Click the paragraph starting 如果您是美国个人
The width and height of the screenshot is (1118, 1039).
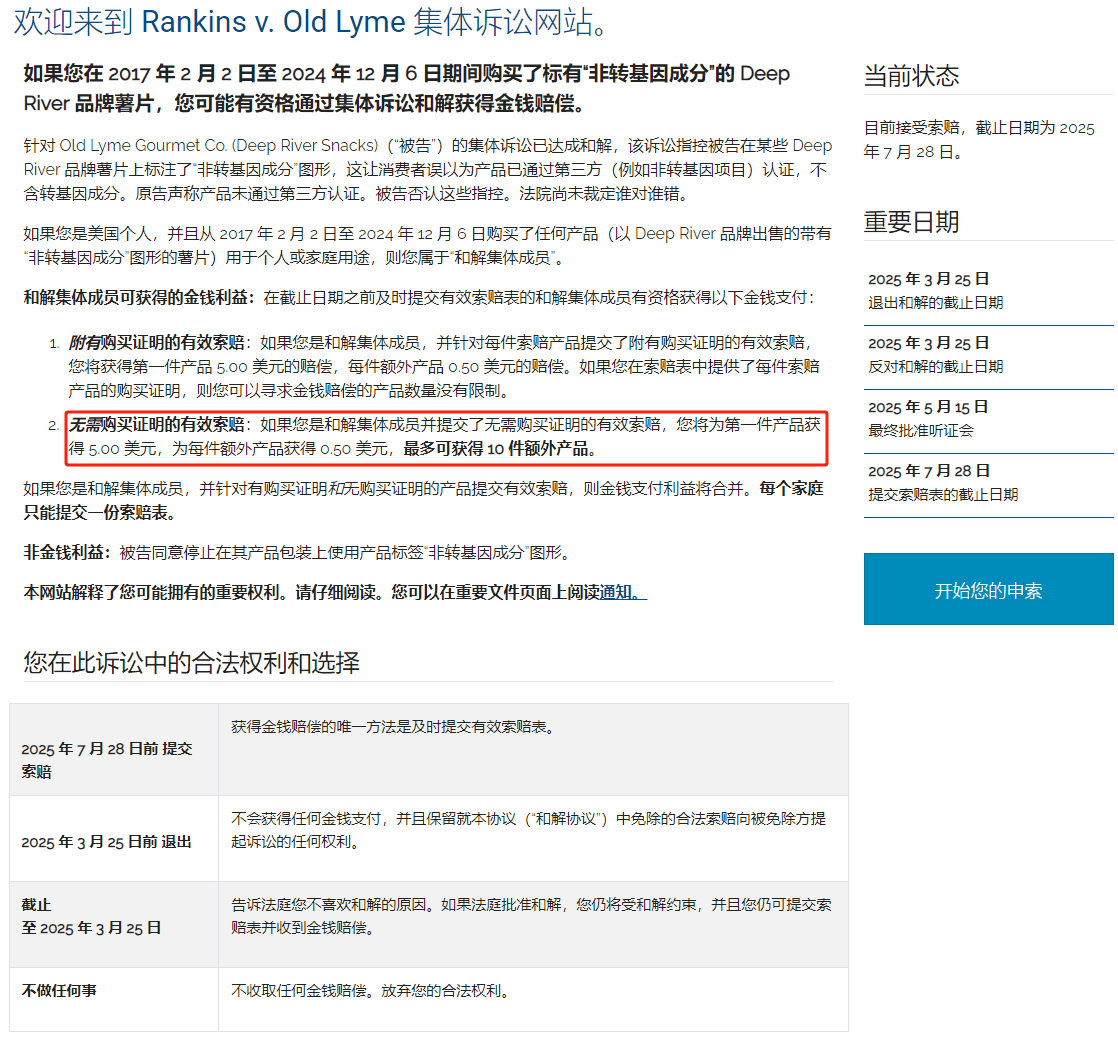click(x=427, y=245)
